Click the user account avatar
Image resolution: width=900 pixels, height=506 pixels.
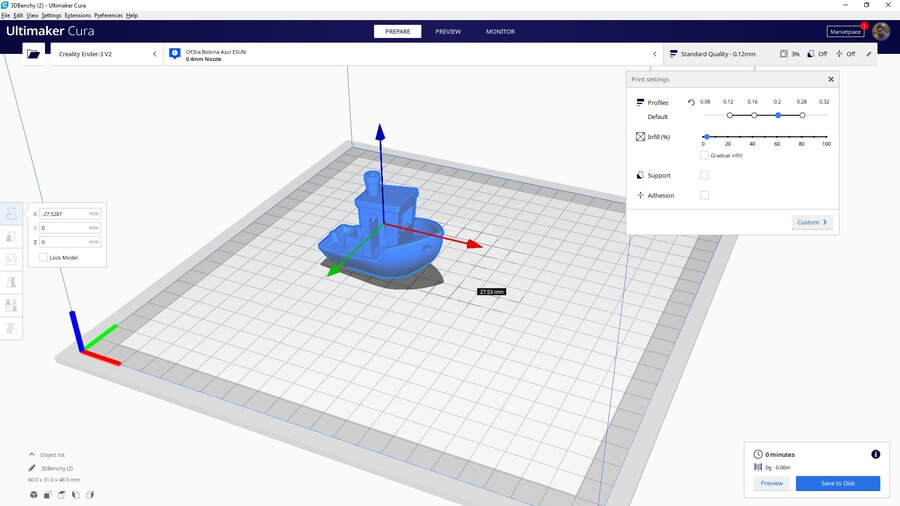(x=881, y=32)
